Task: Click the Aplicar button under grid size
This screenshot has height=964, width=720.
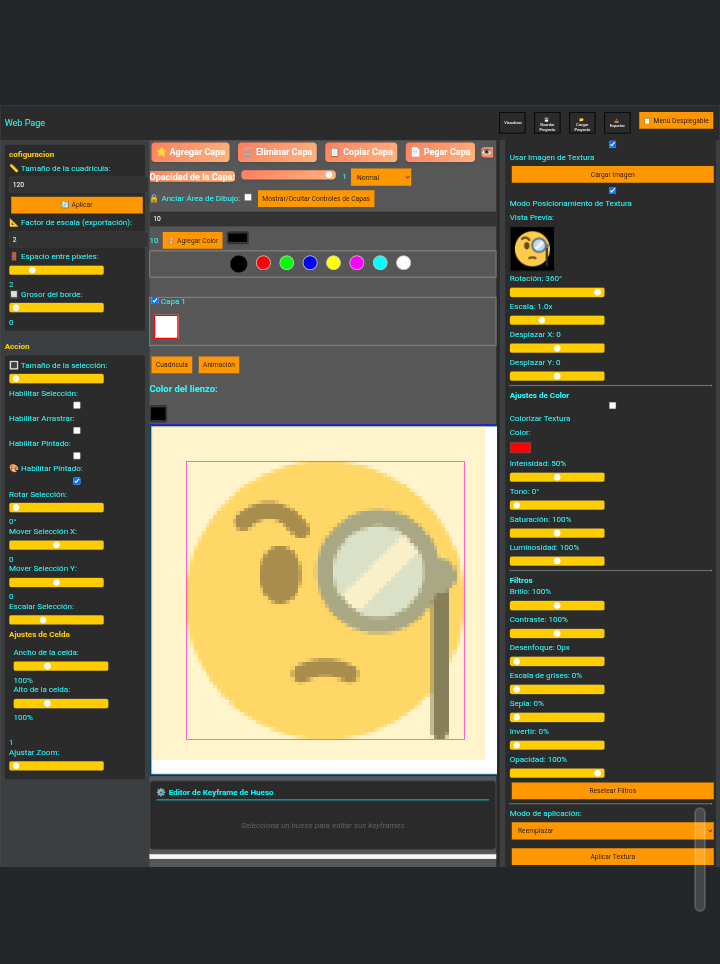Action: coord(77,205)
